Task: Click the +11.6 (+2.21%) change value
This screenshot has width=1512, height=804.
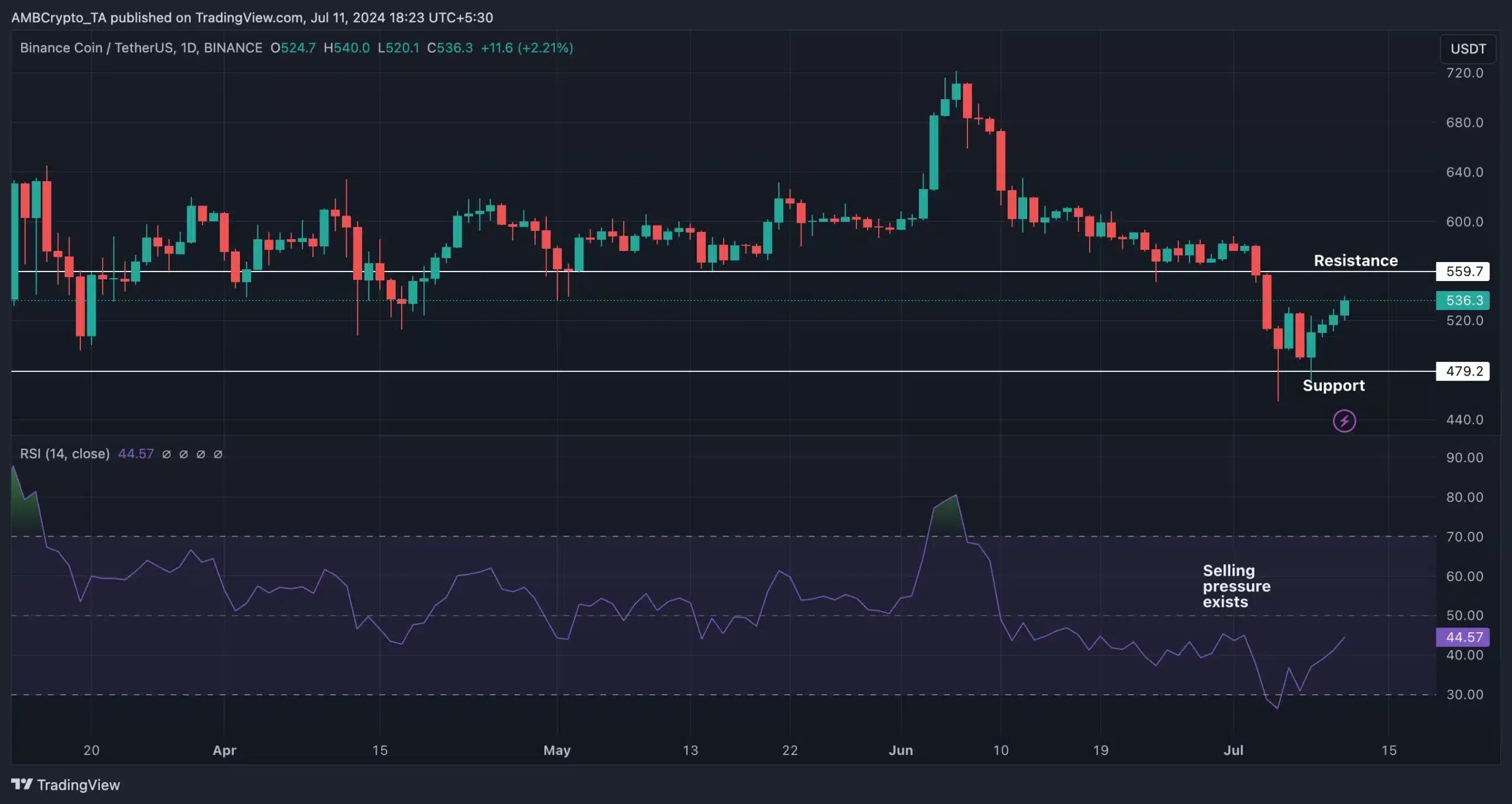Action: tap(527, 48)
